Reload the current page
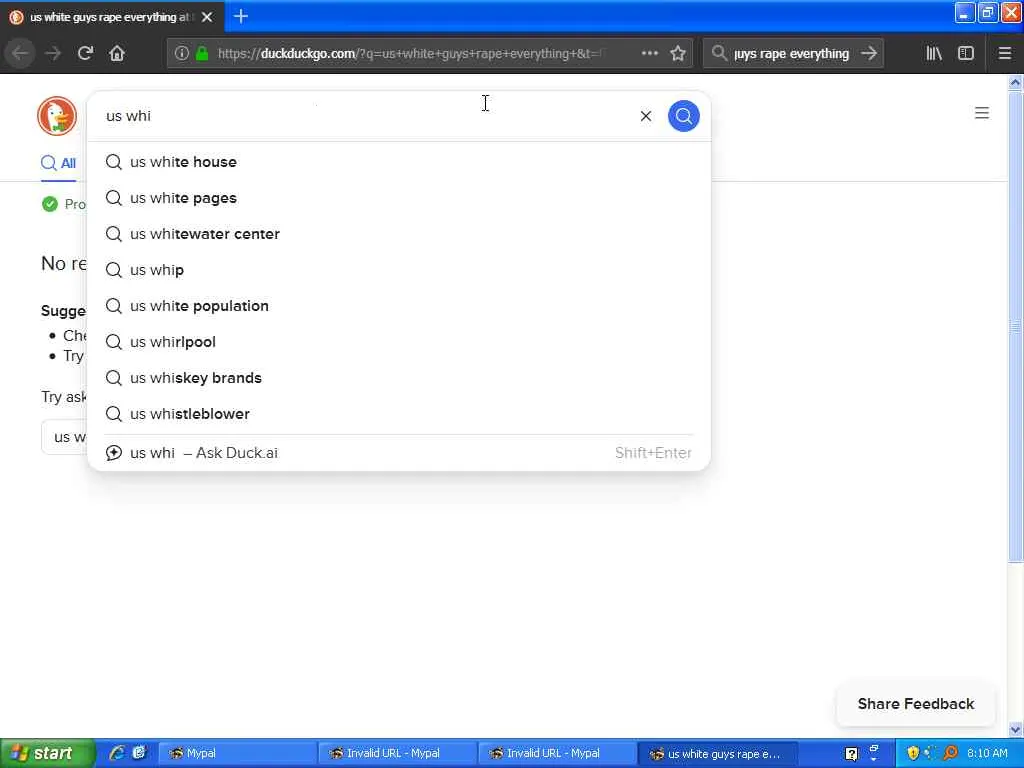The width and height of the screenshot is (1024, 768). click(x=85, y=53)
